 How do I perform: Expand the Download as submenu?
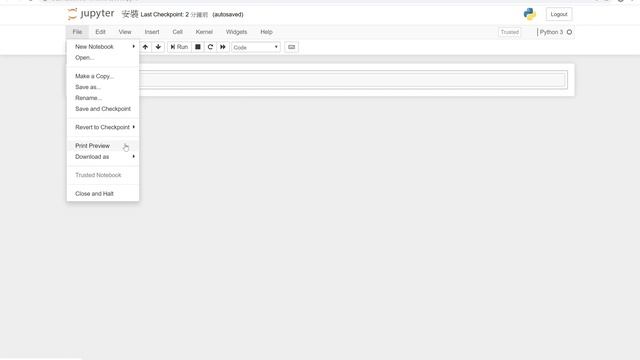pyautogui.click(x=103, y=157)
